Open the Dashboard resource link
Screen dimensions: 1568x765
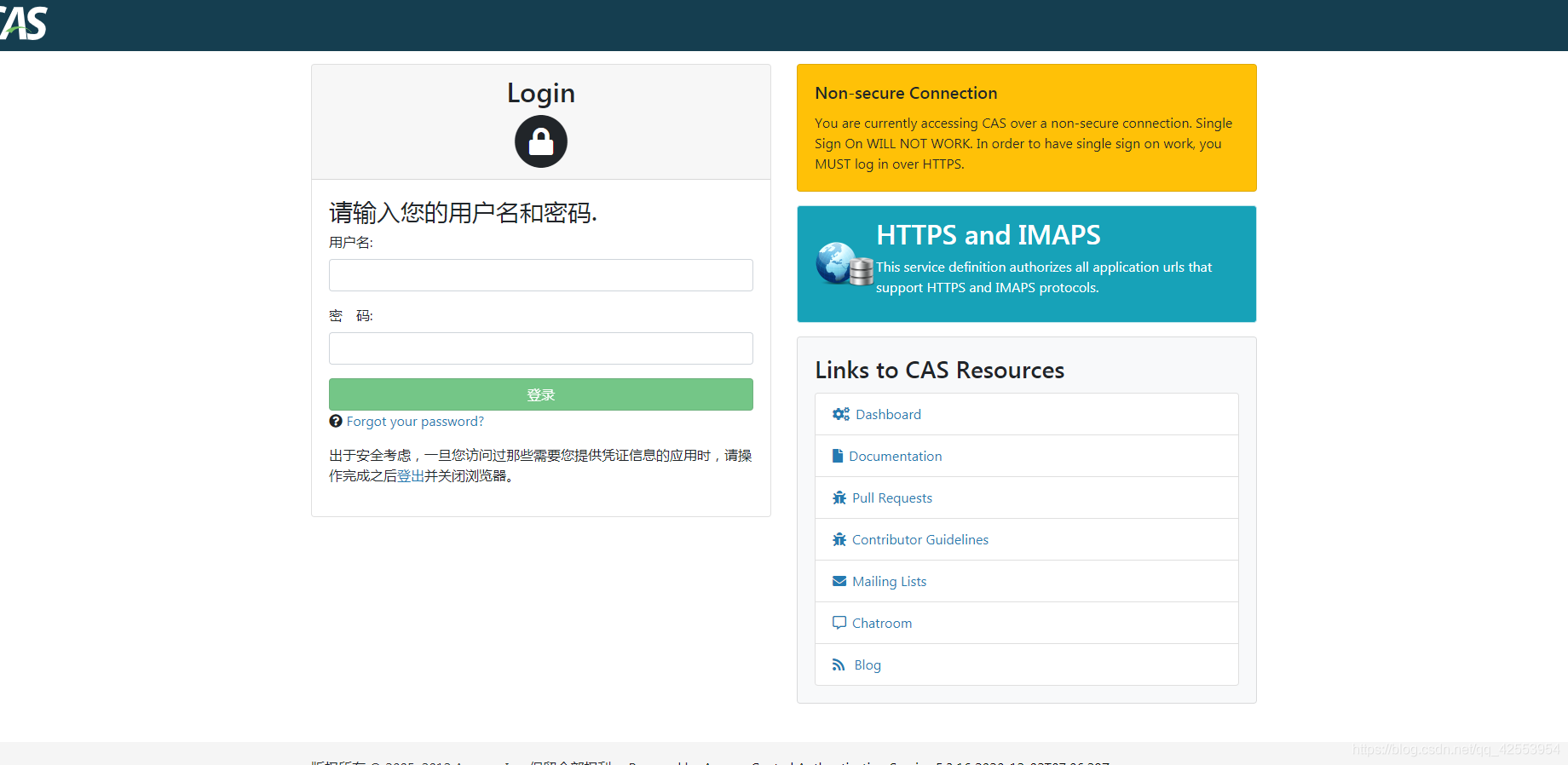(x=888, y=414)
